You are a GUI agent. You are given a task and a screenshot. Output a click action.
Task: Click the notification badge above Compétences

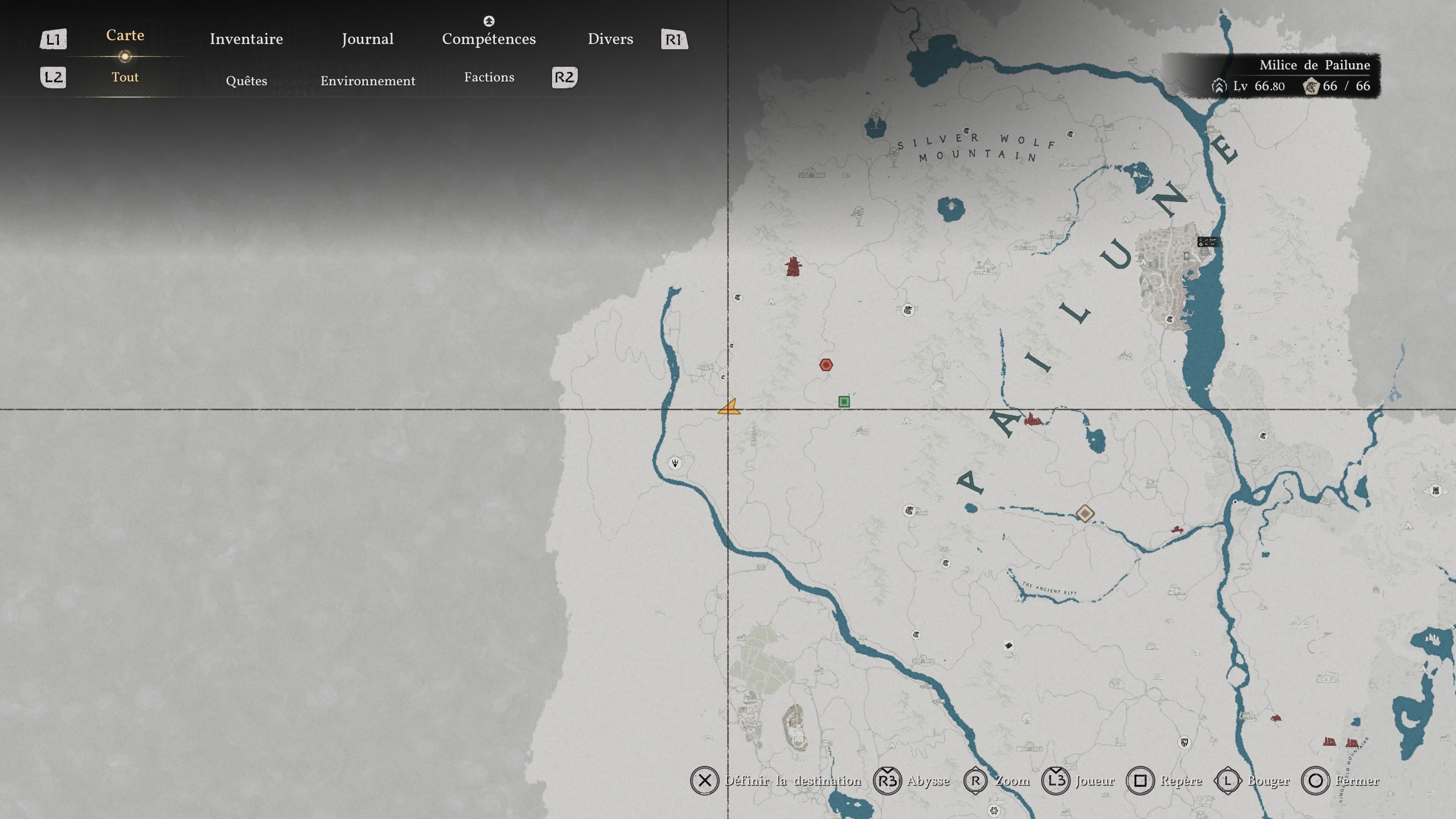(489, 21)
